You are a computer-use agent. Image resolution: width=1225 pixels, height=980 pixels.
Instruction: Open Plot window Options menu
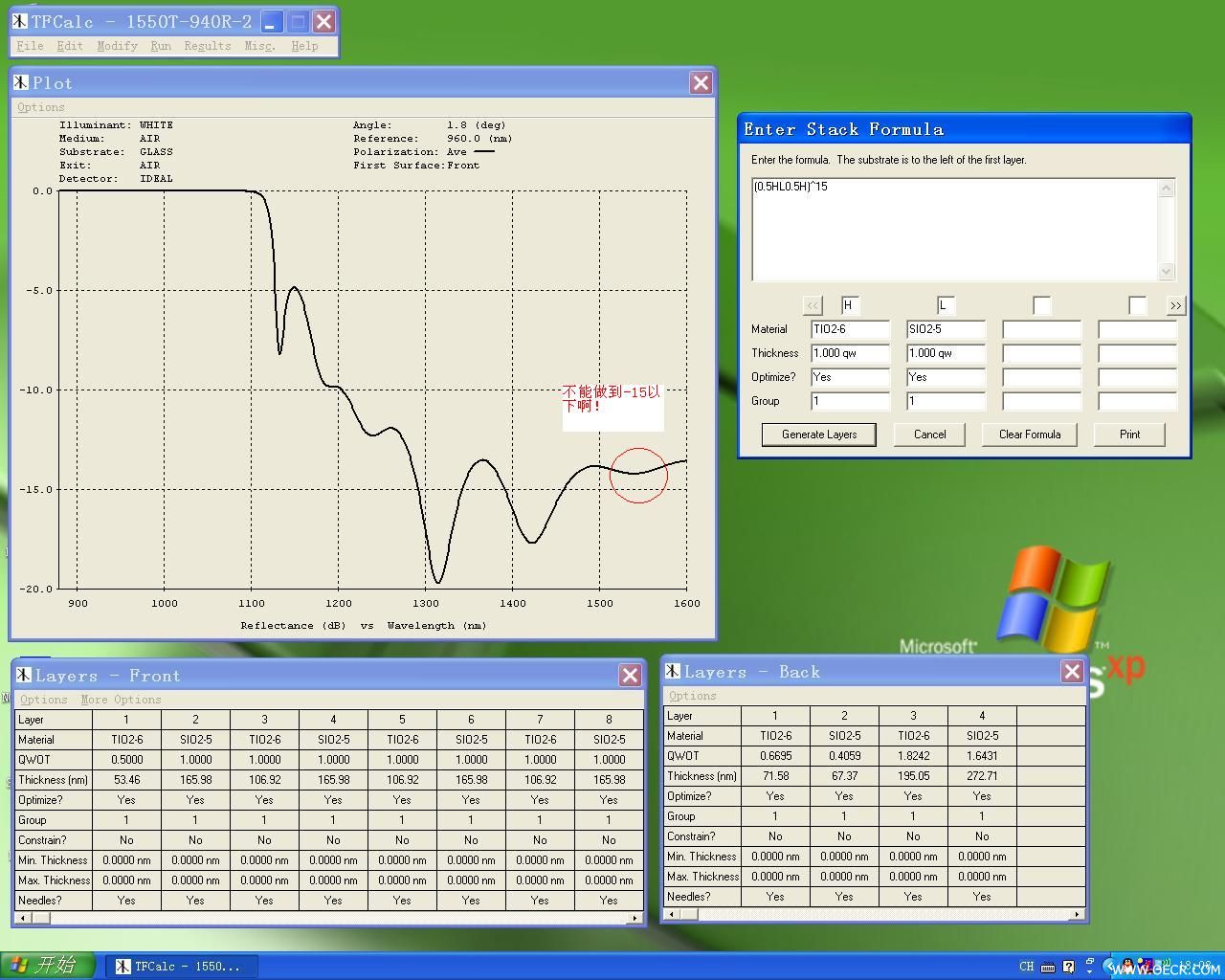(41, 107)
